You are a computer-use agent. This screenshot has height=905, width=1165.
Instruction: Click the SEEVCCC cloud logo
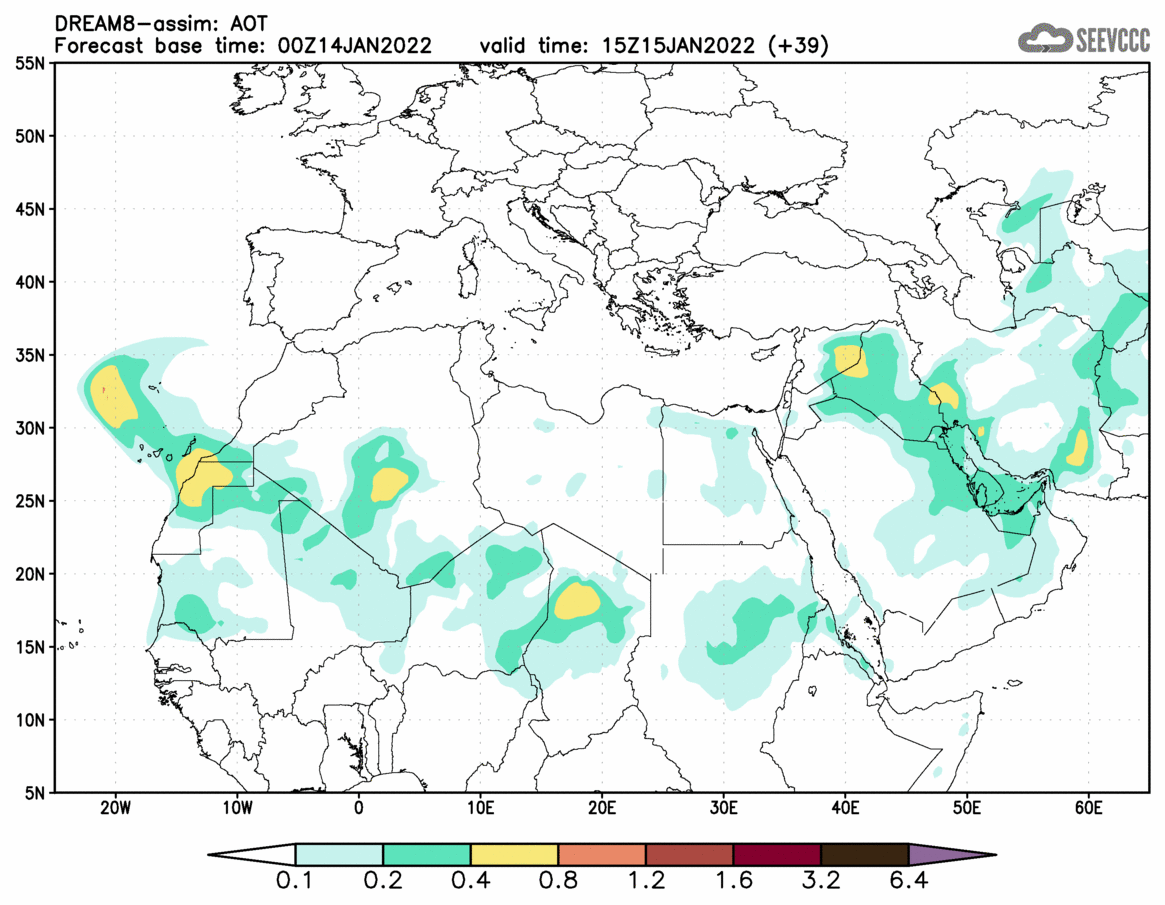(1083, 39)
